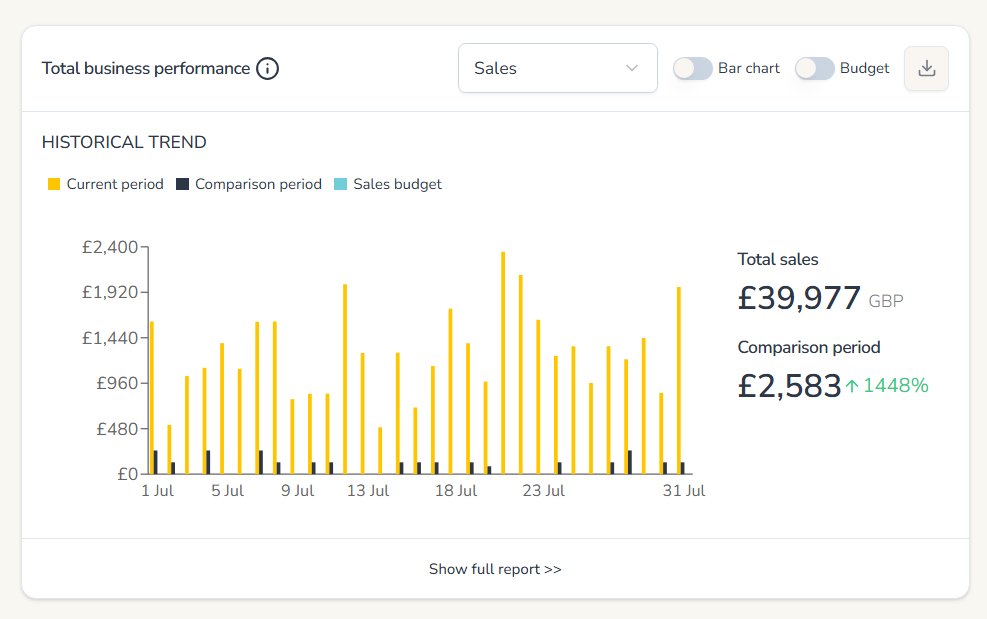Click the download report icon

pos(926,68)
